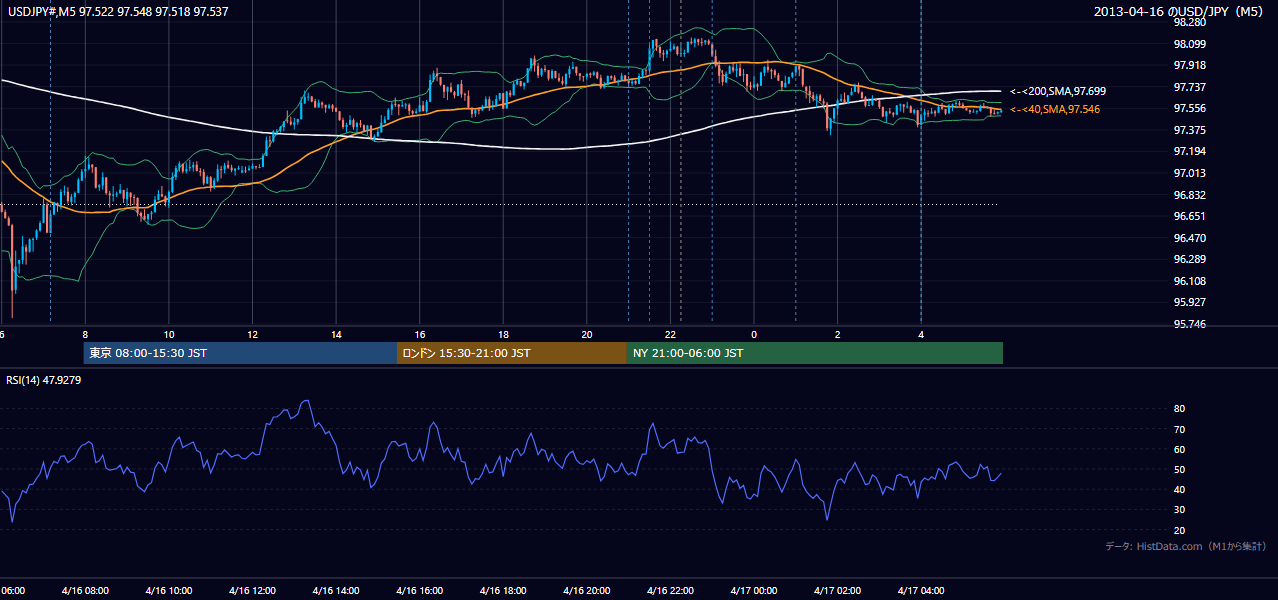This screenshot has width=1278, height=600.
Task: Click price axis value 97.737
Action: (1189, 87)
